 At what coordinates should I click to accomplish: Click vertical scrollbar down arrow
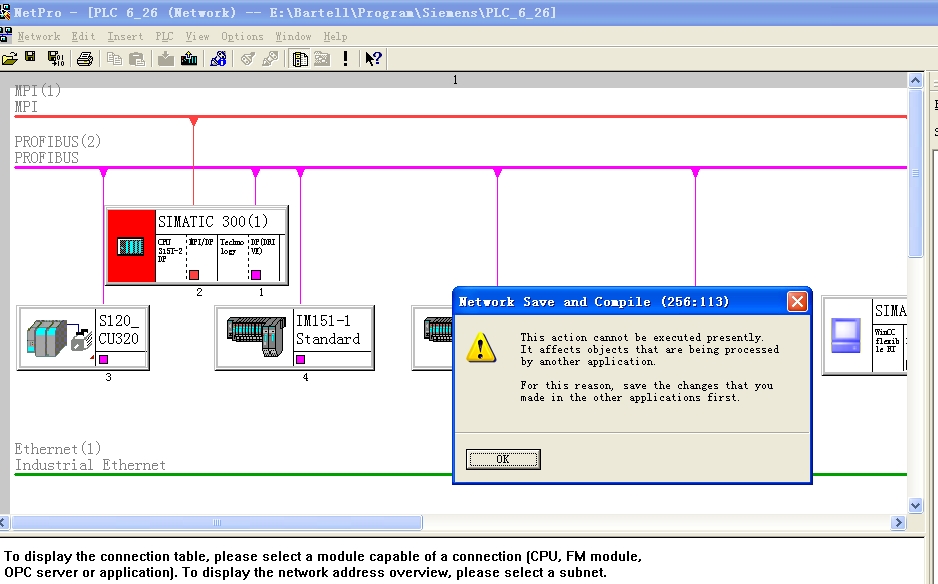click(915, 506)
